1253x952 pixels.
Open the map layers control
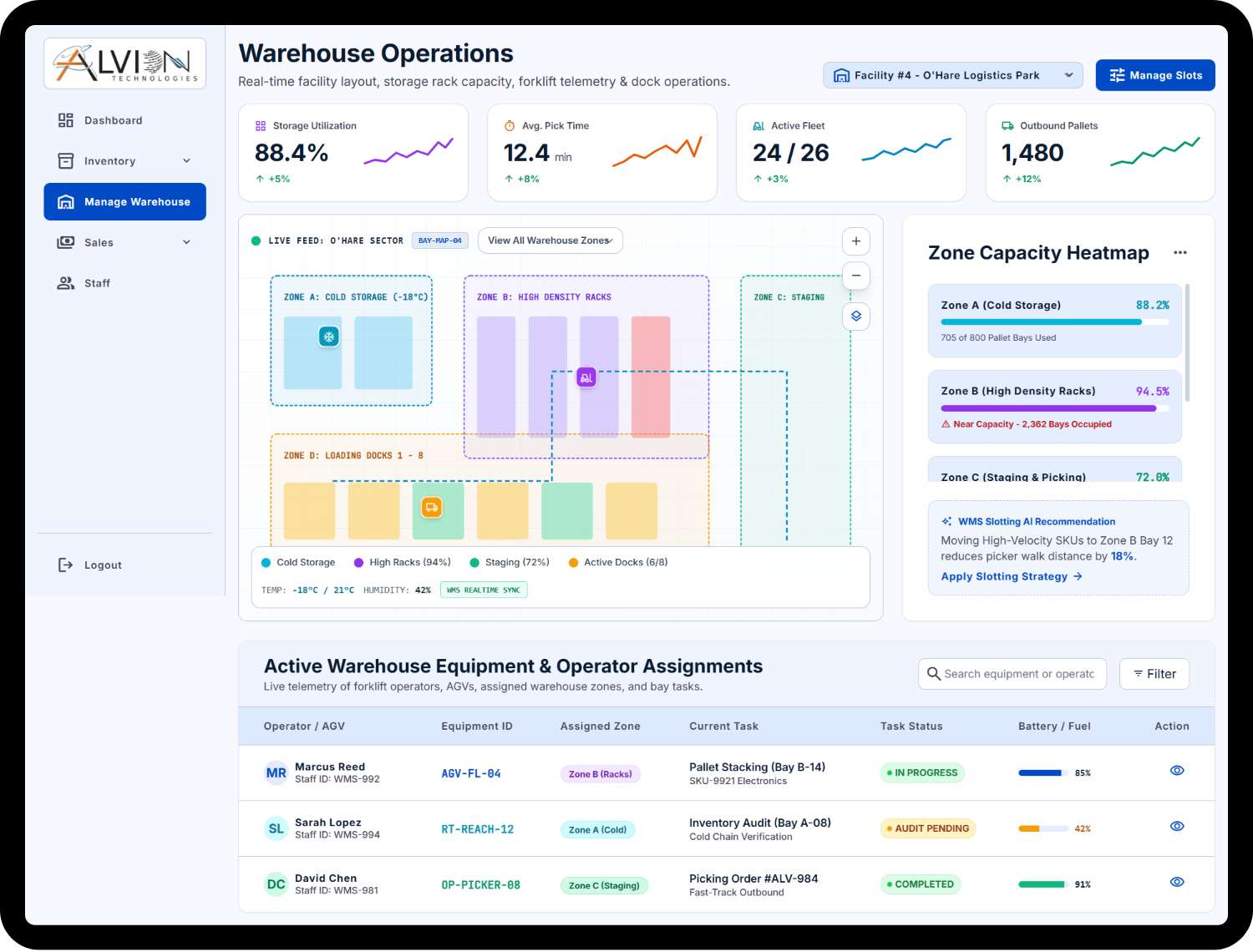coord(856,316)
